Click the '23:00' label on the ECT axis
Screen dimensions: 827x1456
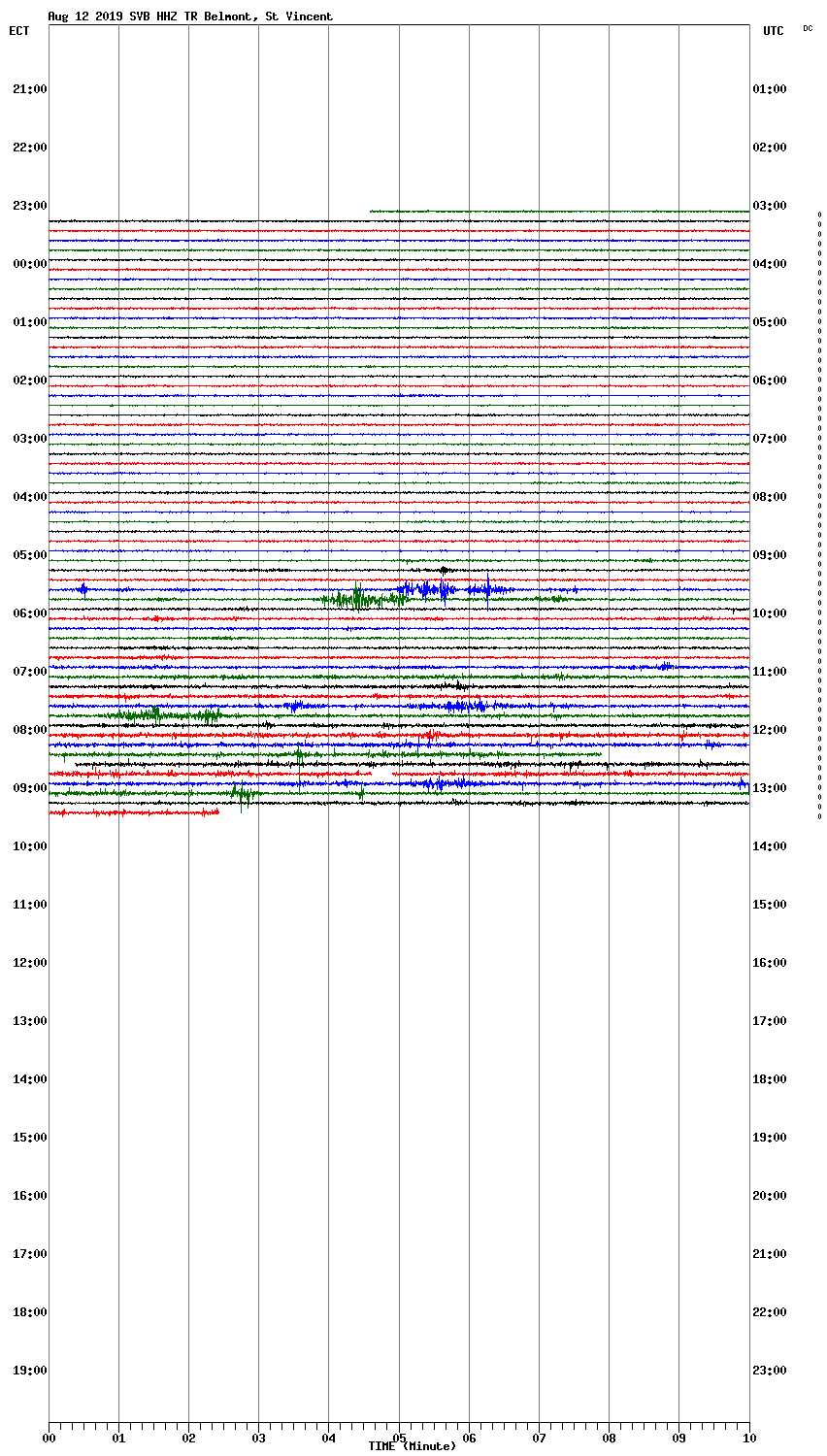click(30, 206)
